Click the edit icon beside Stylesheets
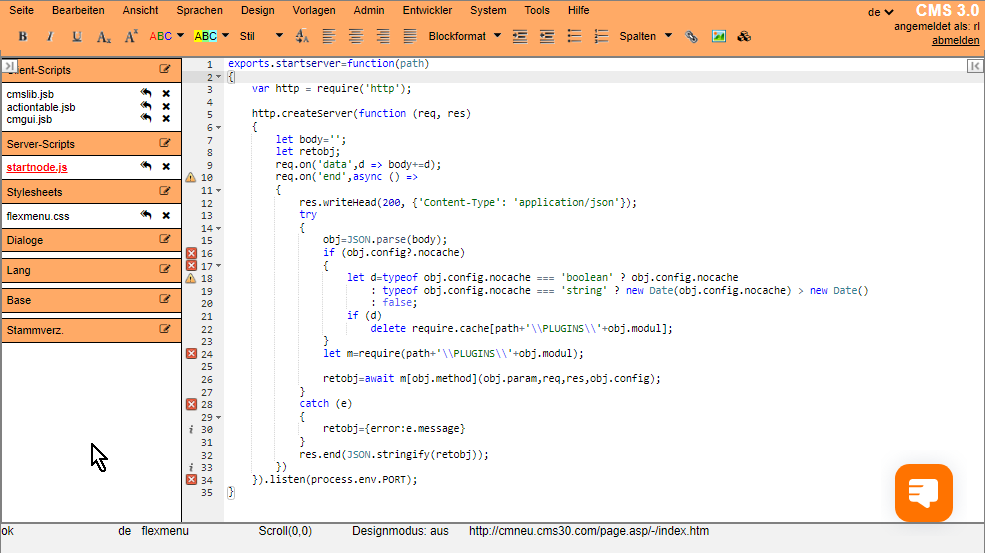The height and width of the screenshot is (553, 985). pos(165,191)
